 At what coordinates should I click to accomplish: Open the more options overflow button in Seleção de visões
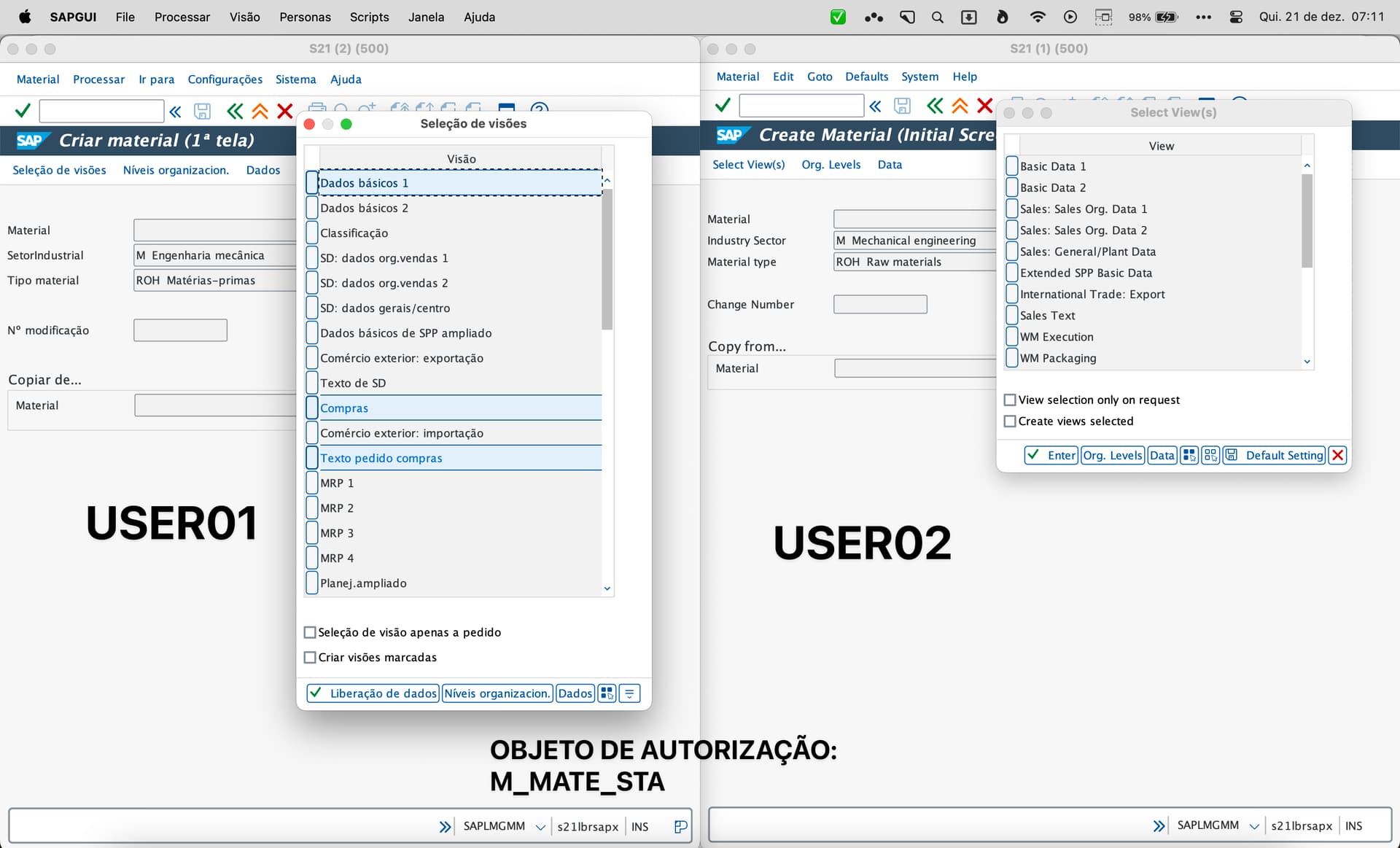pos(629,693)
